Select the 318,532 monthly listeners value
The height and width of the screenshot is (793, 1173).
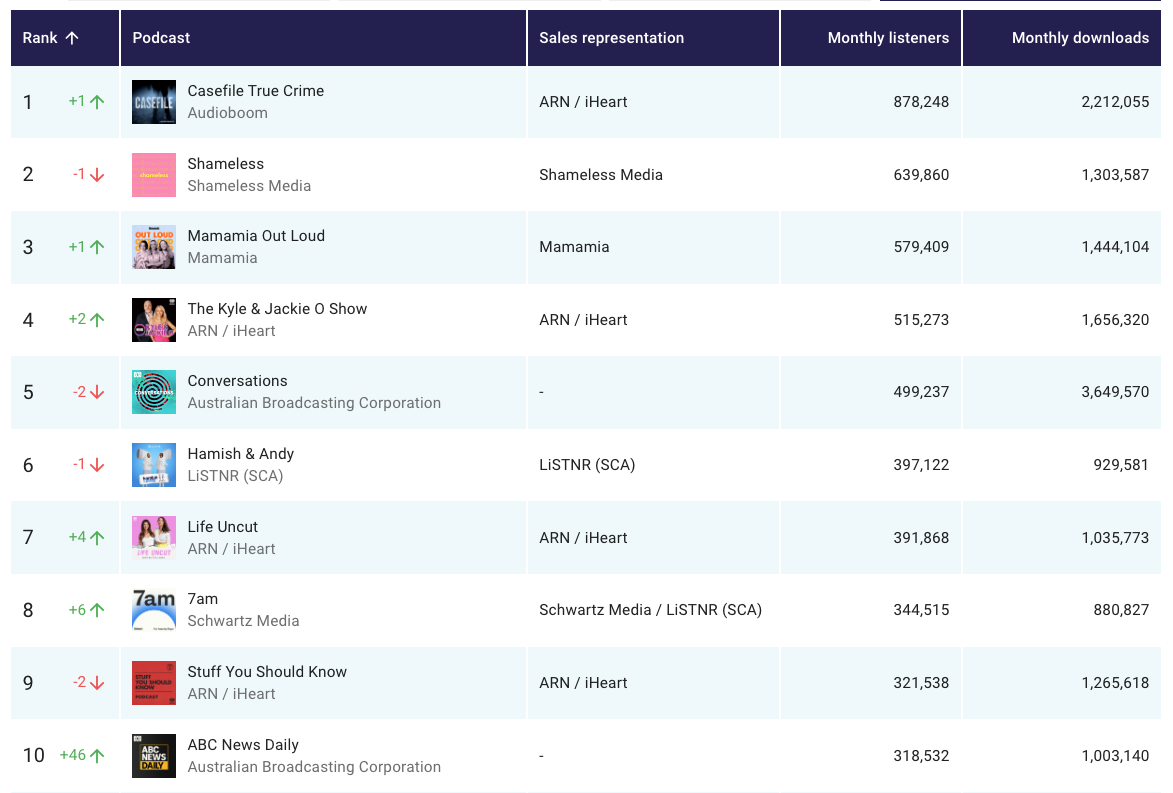click(x=921, y=756)
